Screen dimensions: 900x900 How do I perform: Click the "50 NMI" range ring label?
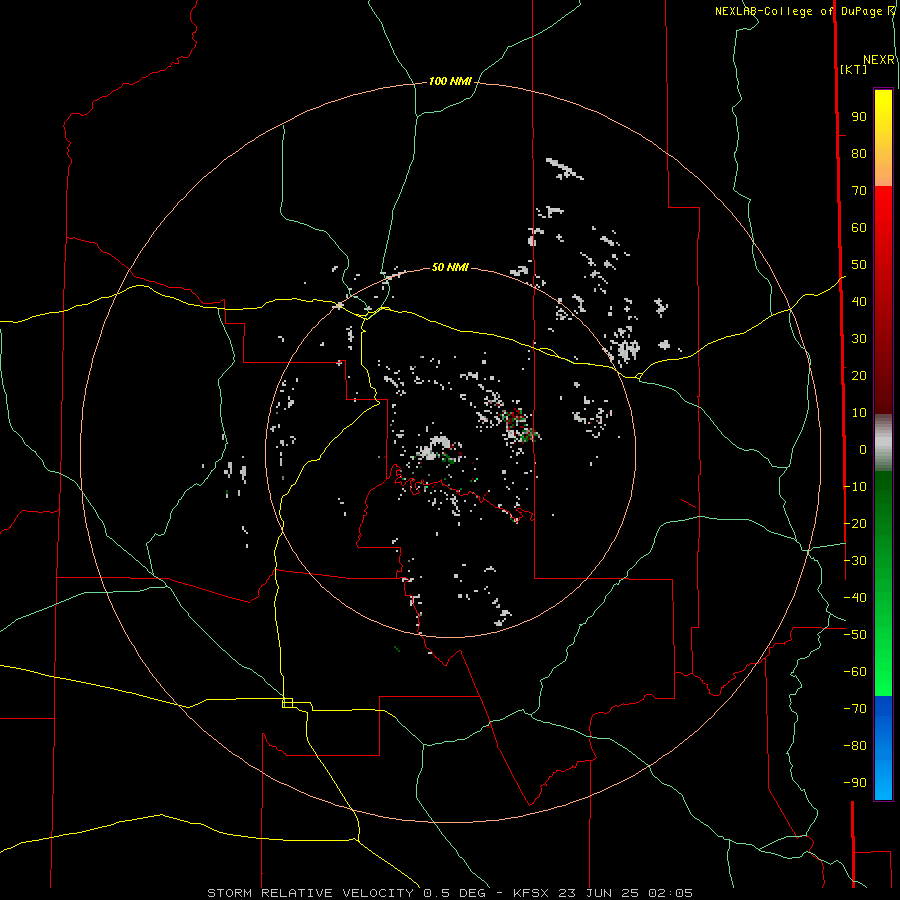click(450, 267)
